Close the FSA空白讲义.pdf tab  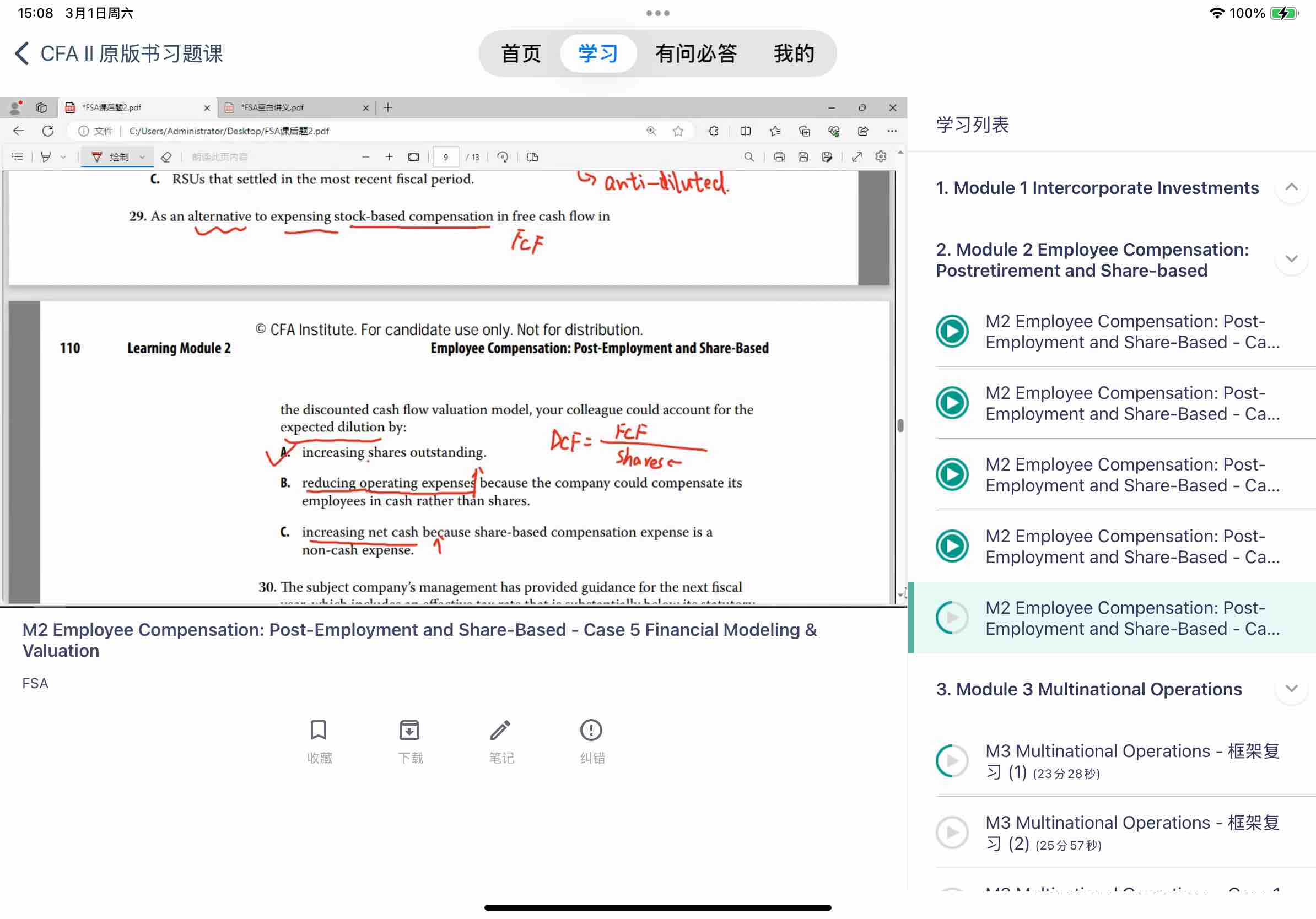pyautogui.click(x=366, y=108)
